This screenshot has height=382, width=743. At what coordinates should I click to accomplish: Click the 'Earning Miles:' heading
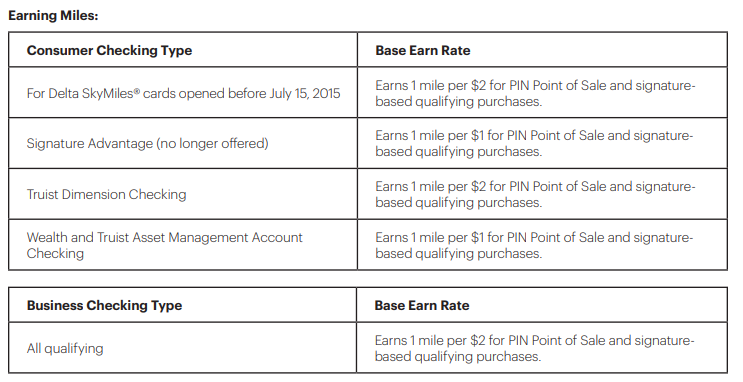pos(53,15)
